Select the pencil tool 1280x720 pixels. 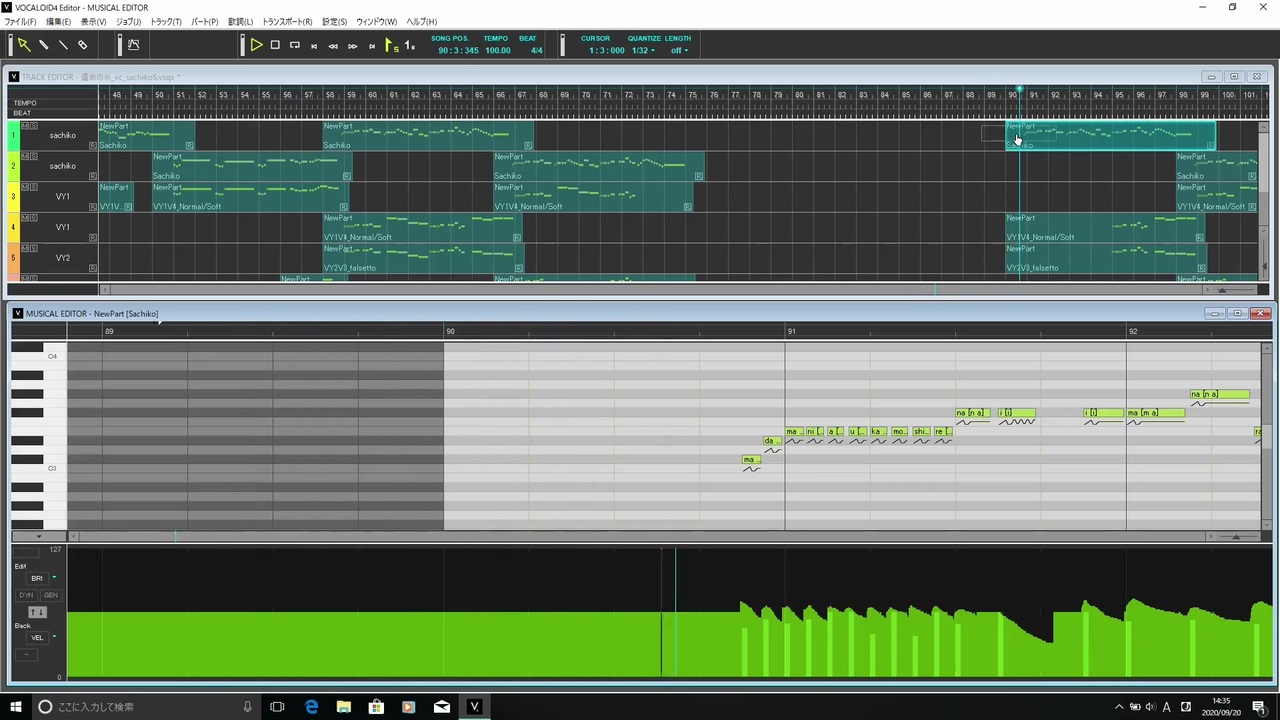(44, 45)
